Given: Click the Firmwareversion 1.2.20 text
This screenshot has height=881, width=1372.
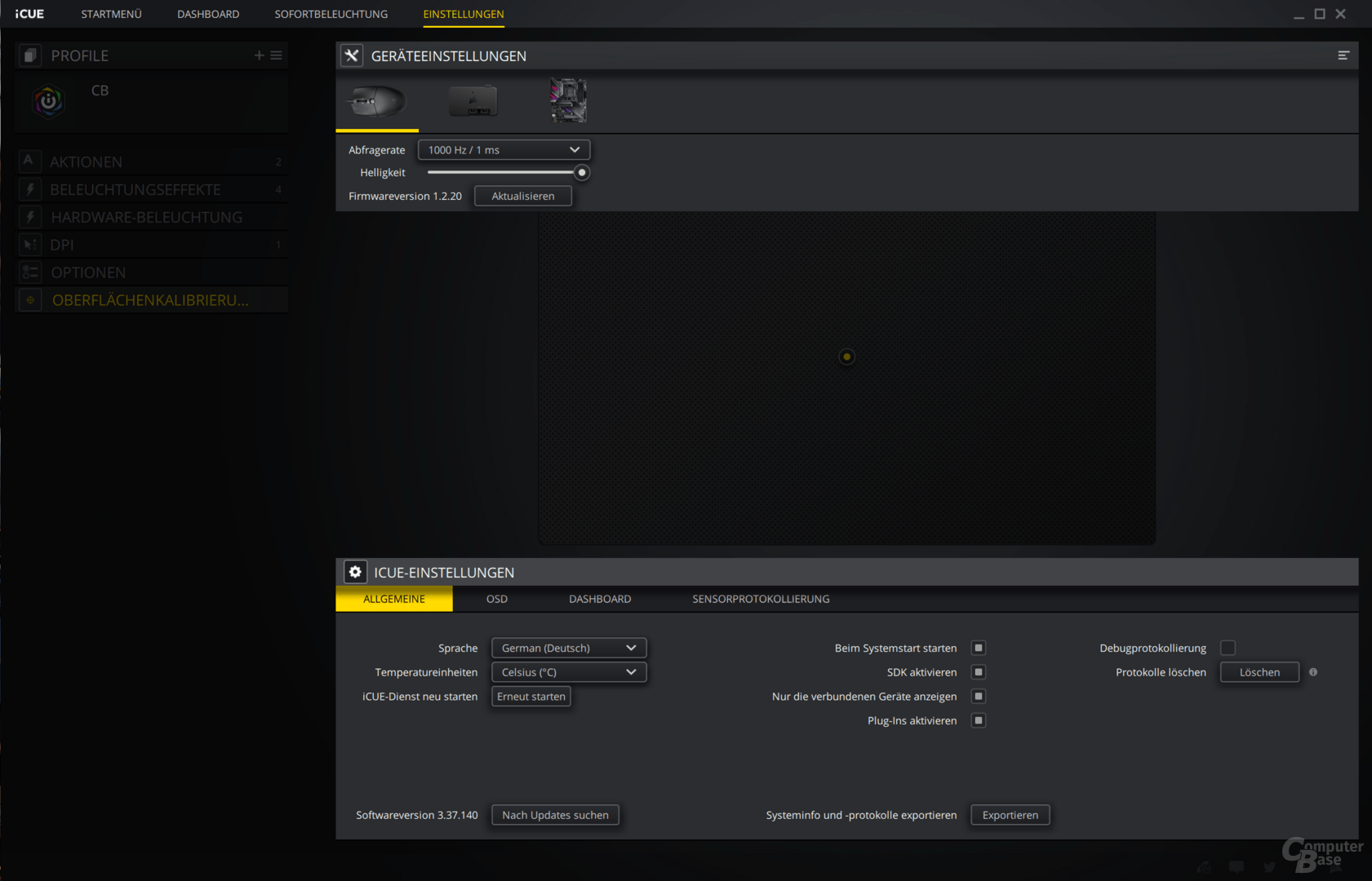Looking at the screenshot, I should pos(405,196).
